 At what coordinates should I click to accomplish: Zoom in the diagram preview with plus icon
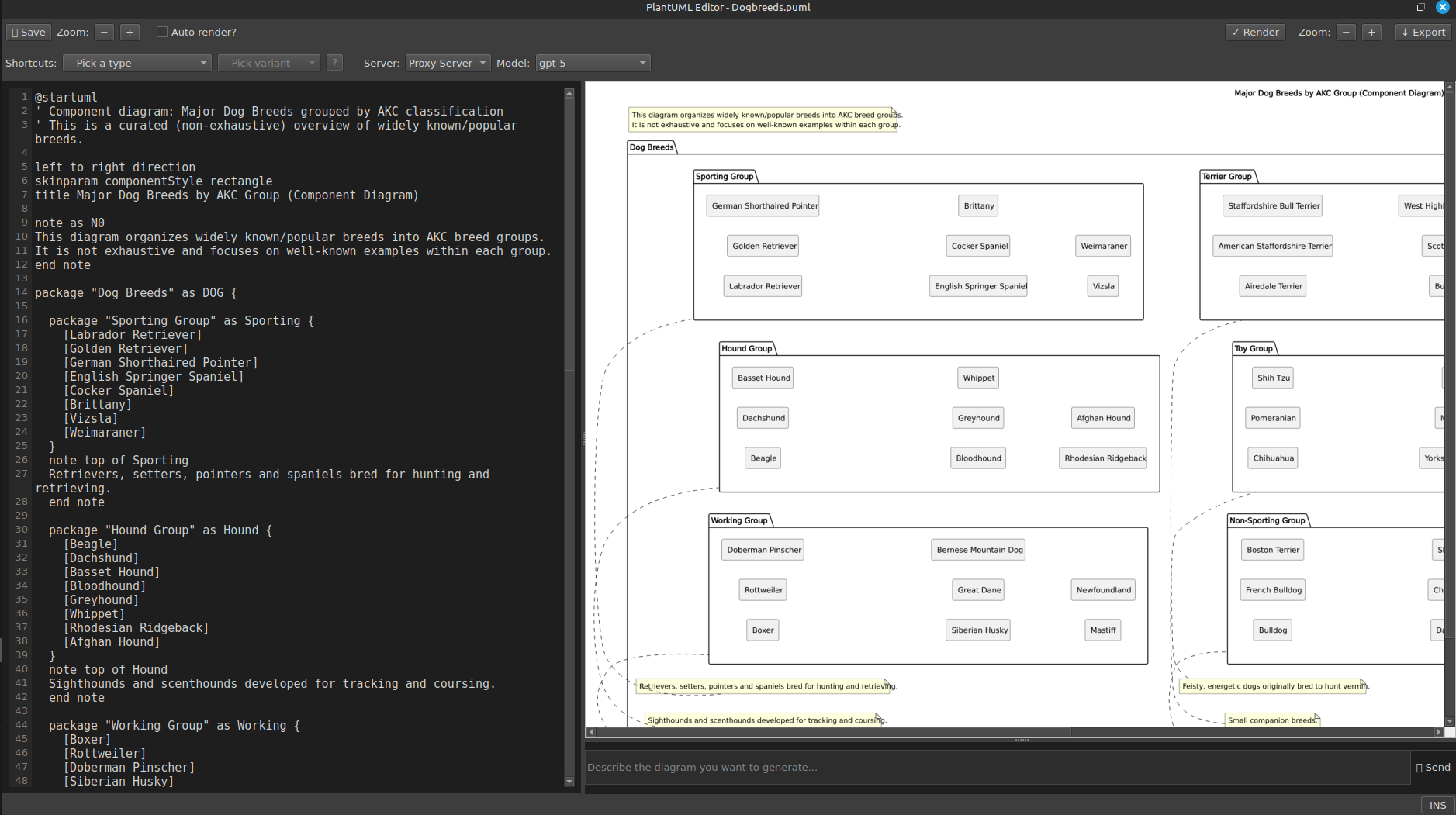coord(1370,32)
